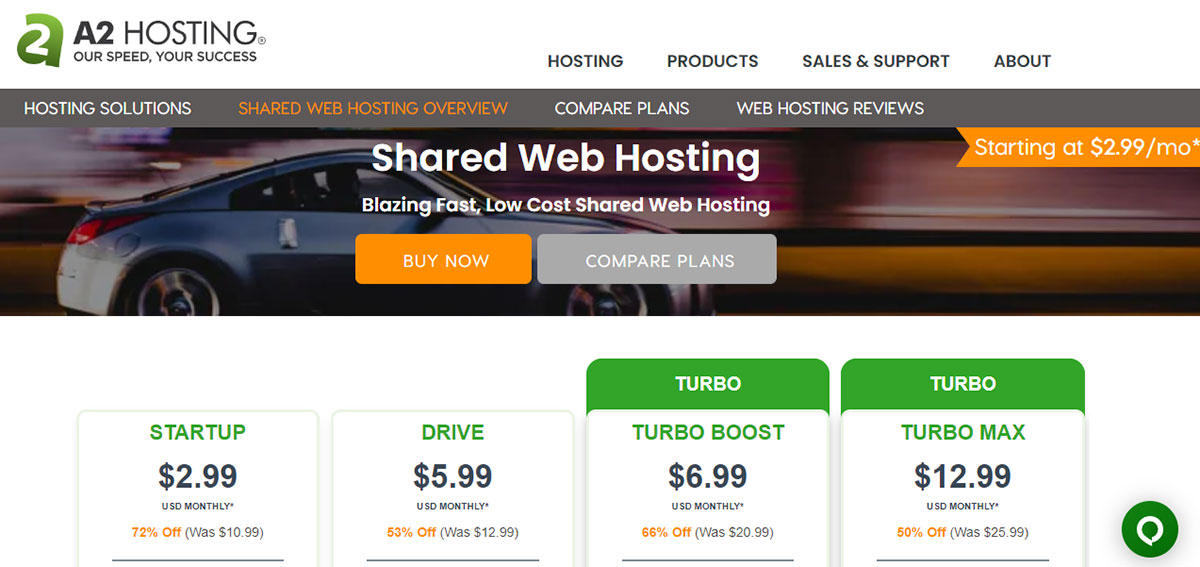The height and width of the screenshot is (567, 1200).
Task: Select the Startup plan title
Action: [198, 433]
